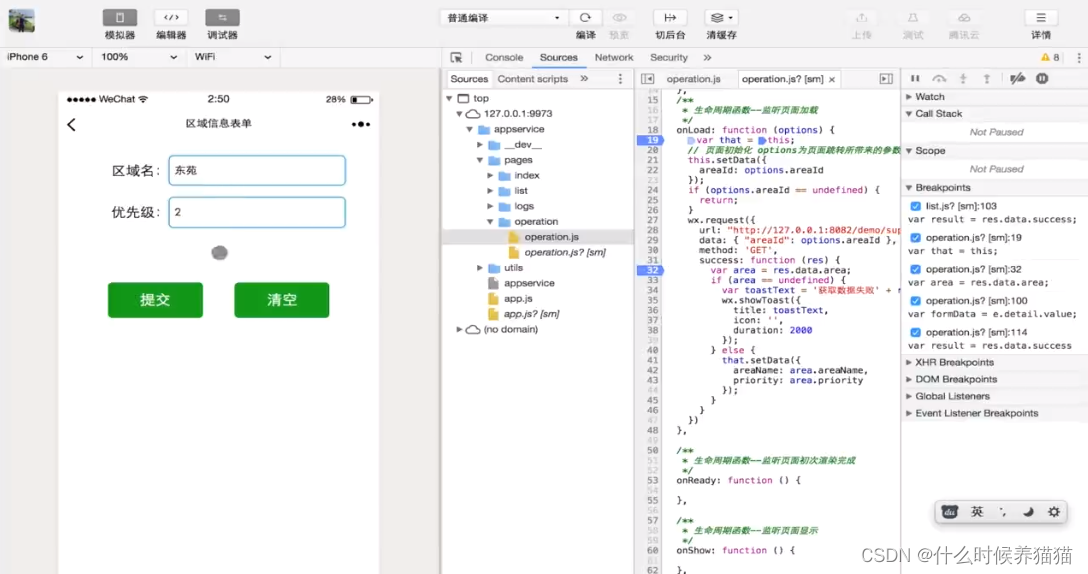This screenshot has height=574, width=1088.
Task: Switch to the Console tab
Action: click(504, 58)
